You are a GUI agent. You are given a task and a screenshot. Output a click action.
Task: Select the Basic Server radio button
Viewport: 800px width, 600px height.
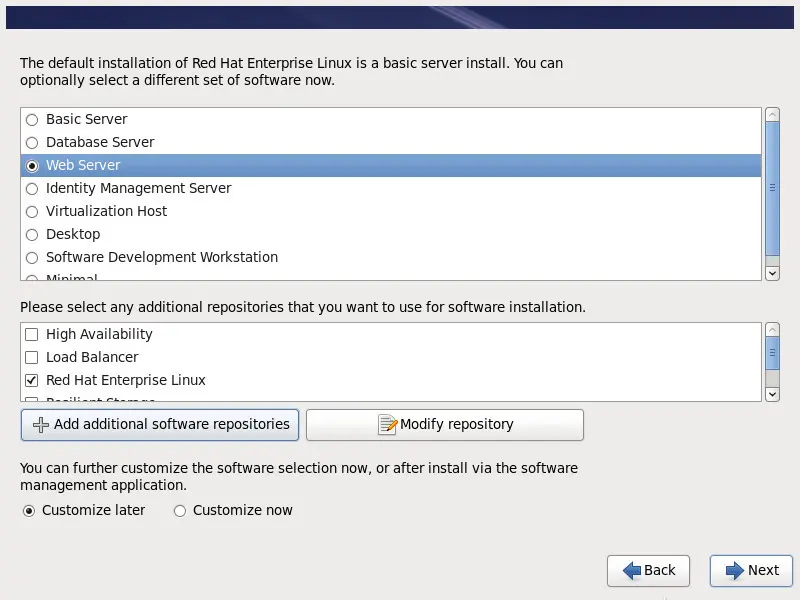tap(32, 120)
